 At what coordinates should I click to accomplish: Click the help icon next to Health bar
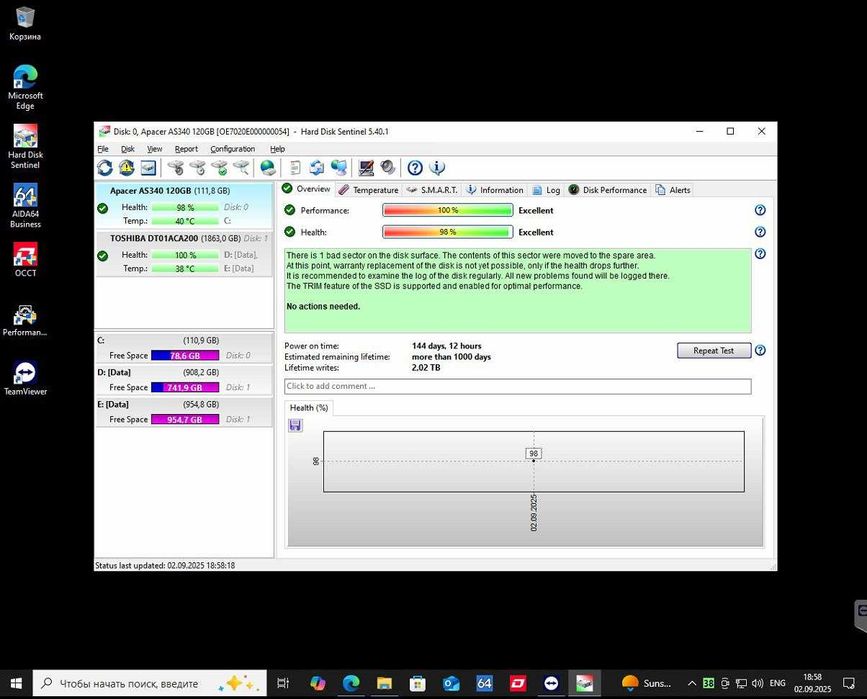[x=760, y=232]
